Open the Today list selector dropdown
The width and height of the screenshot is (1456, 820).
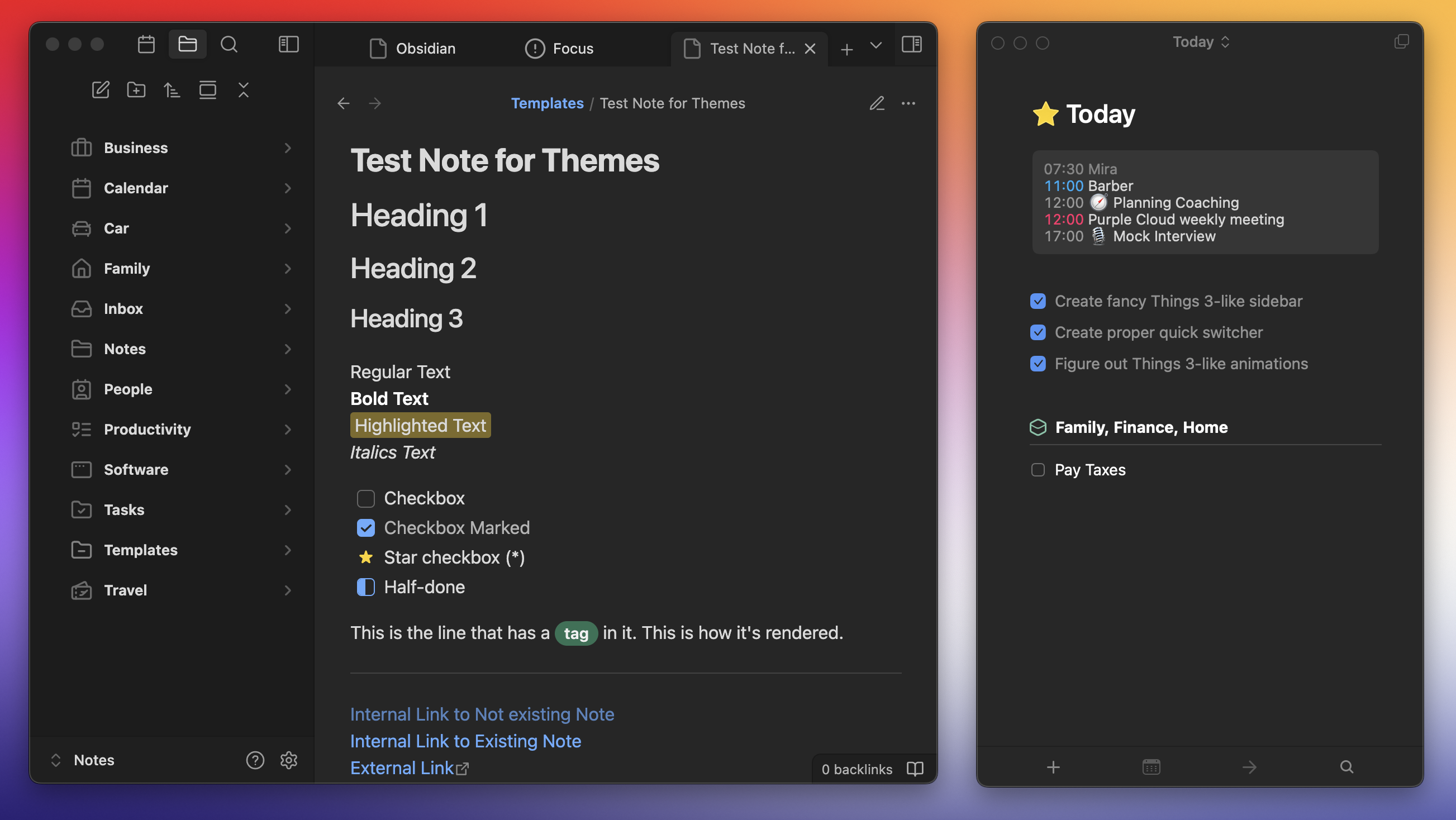1201,42
